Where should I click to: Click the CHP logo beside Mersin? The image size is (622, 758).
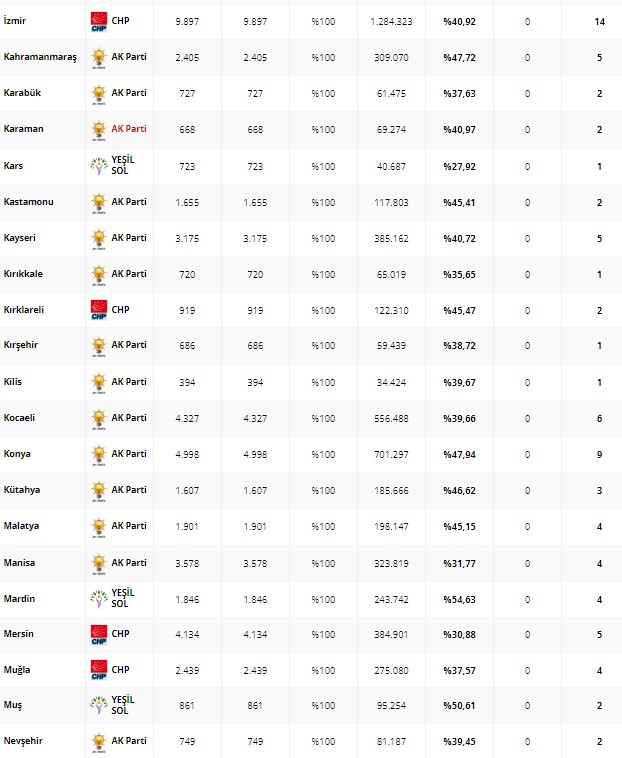[x=98, y=634]
